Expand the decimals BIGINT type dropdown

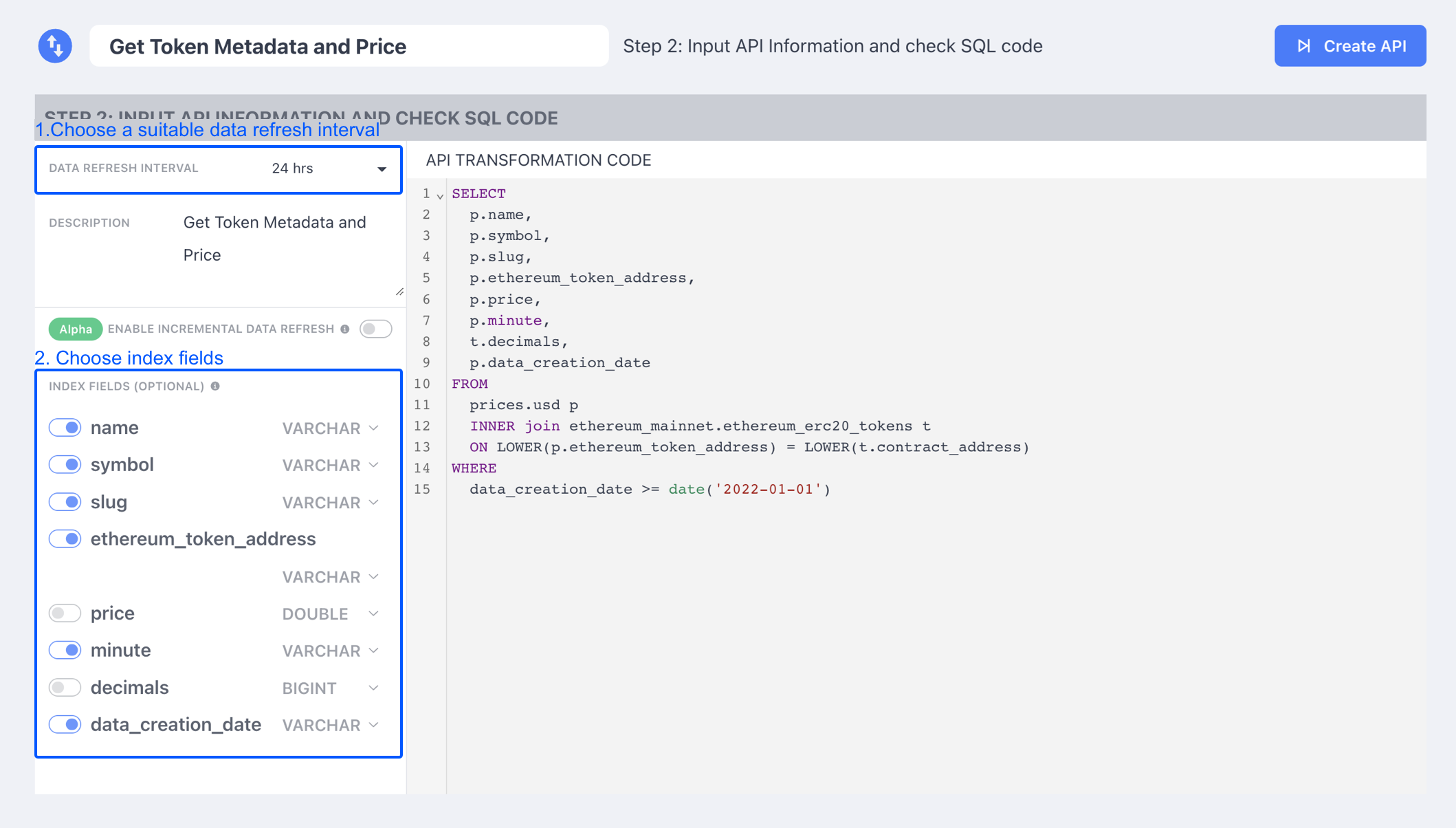pyautogui.click(x=330, y=688)
